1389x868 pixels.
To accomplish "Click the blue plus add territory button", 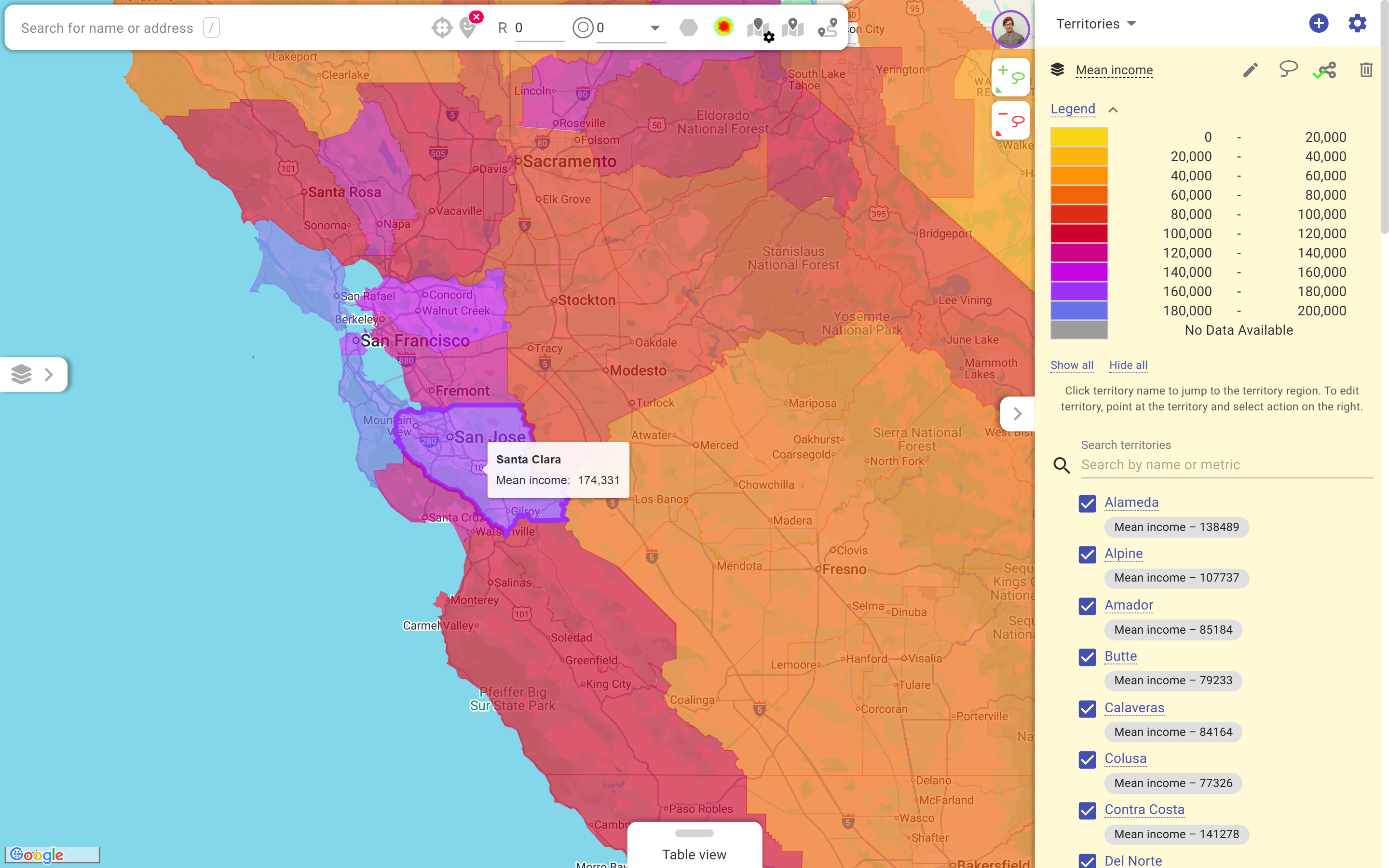I will pos(1319,24).
